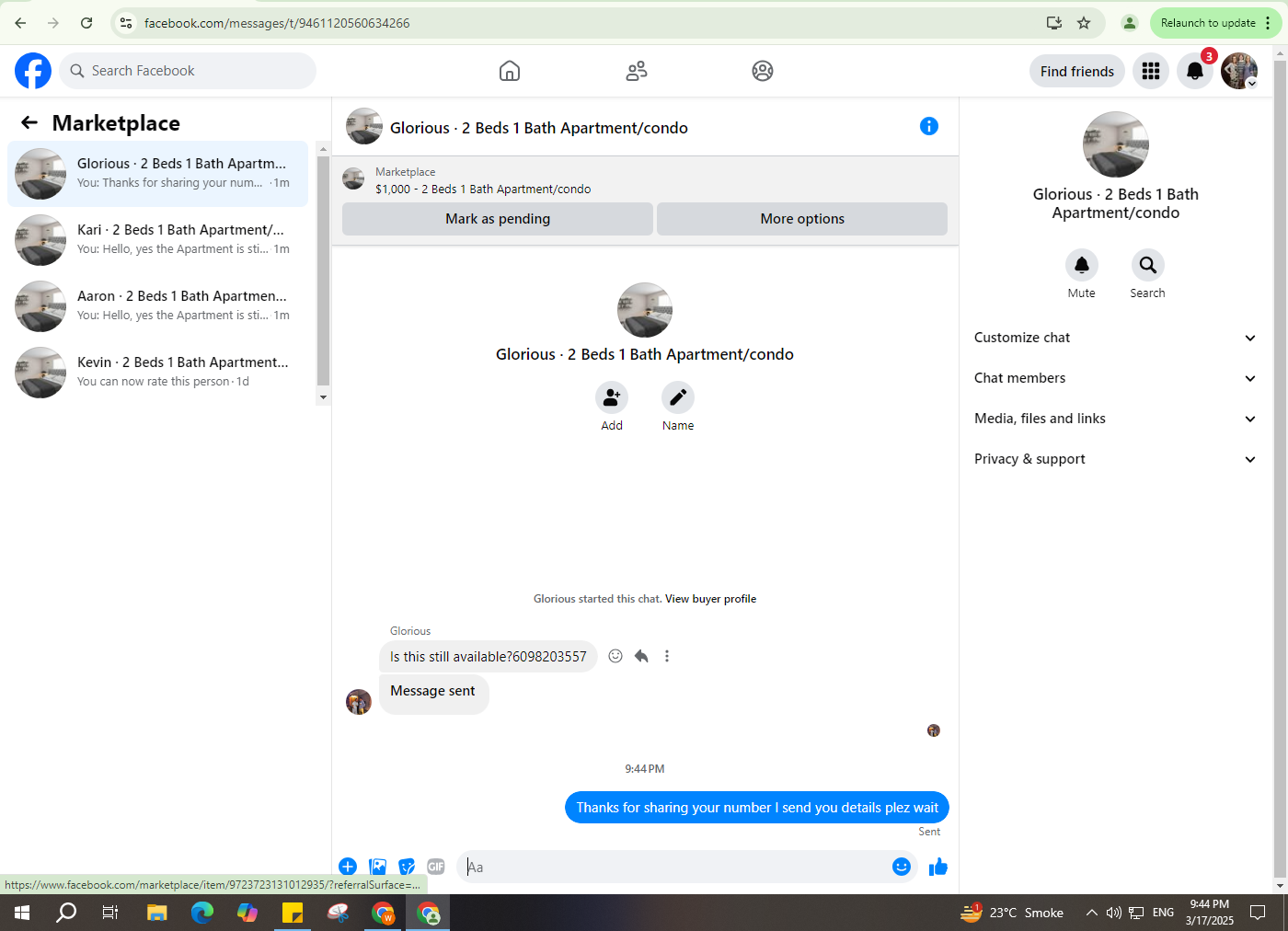
Task: Open emoji picker in message box
Action: pos(902,867)
